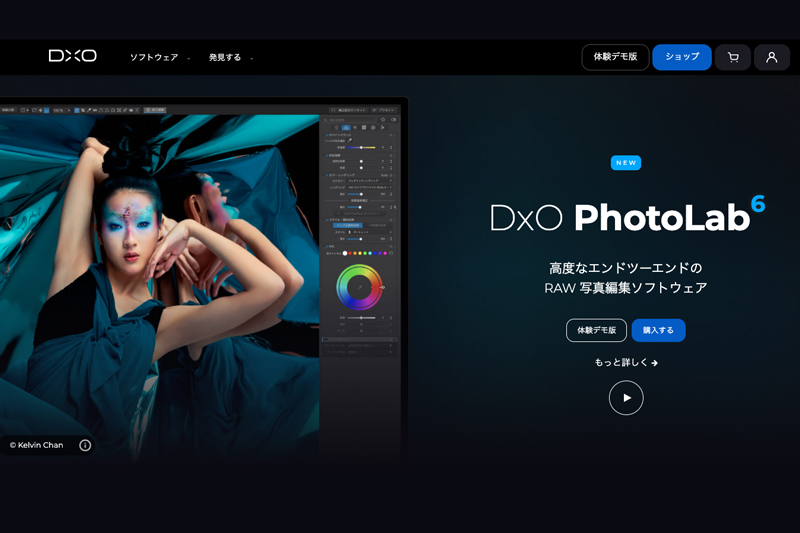Click the NEW badge
Viewport: 800px width, 533px height.
626,163
